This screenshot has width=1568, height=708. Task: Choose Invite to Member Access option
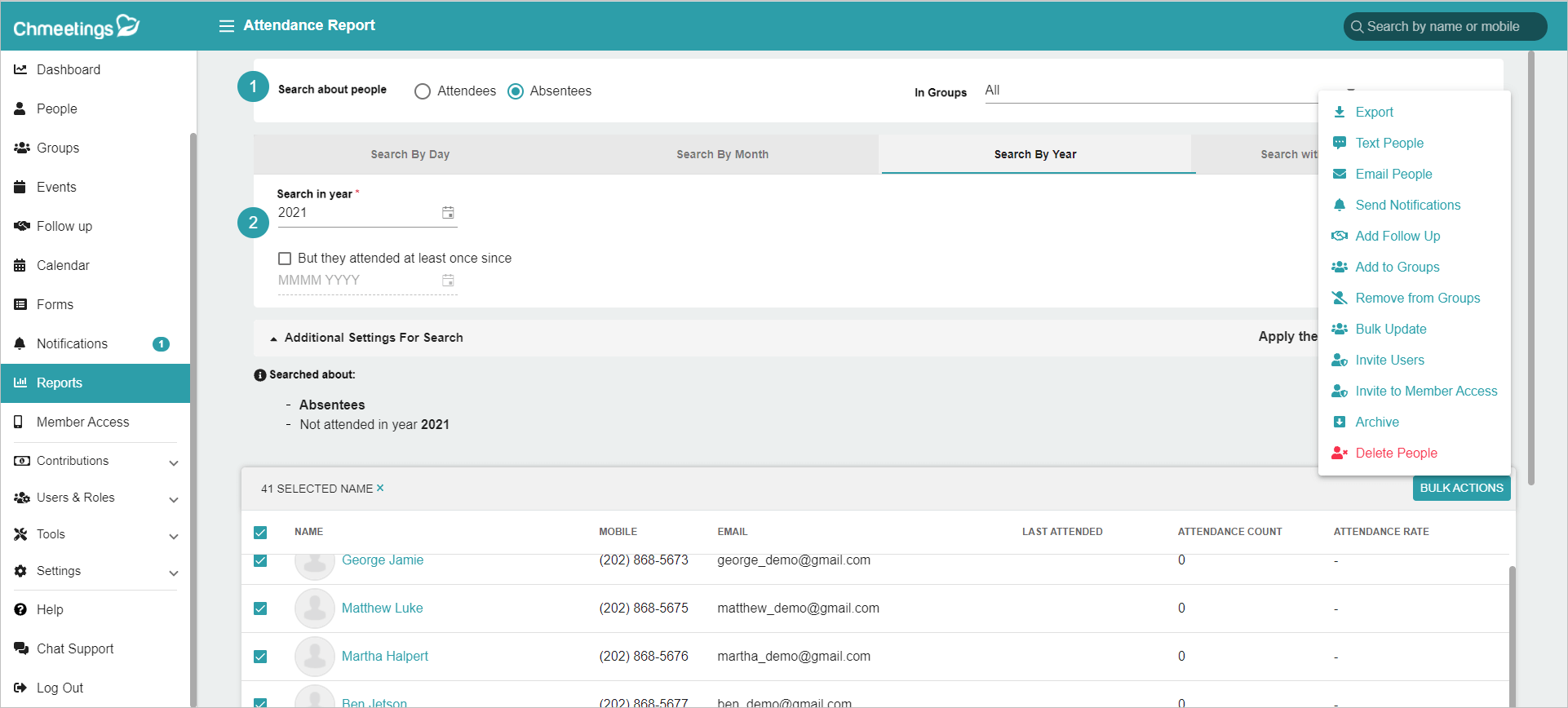point(1426,391)
